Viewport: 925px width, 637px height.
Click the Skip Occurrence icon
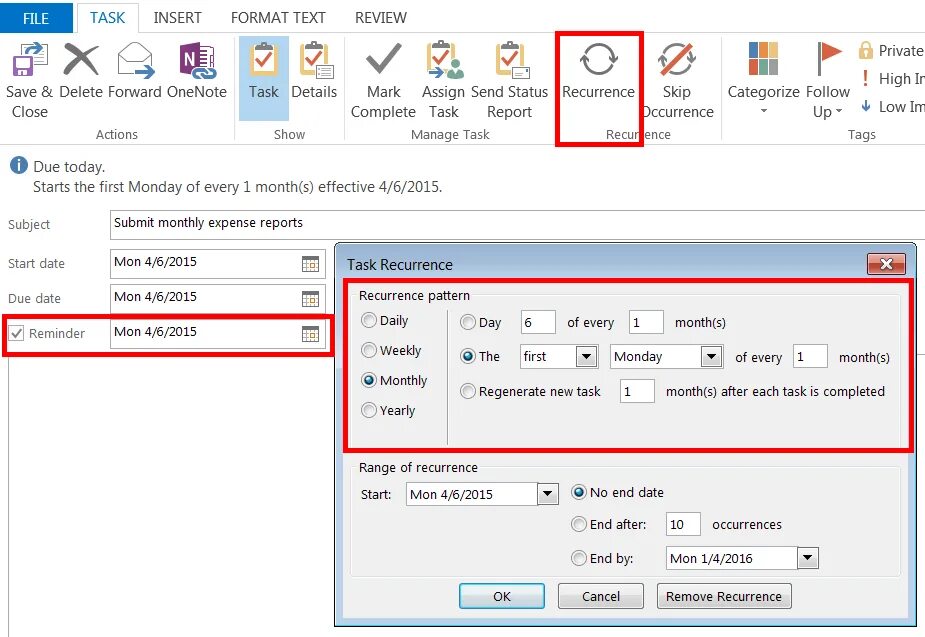click(x=677, y=60)
